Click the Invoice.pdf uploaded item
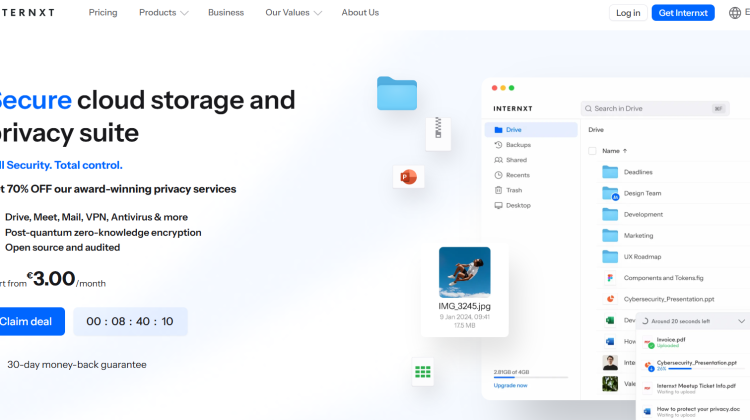 694,342
